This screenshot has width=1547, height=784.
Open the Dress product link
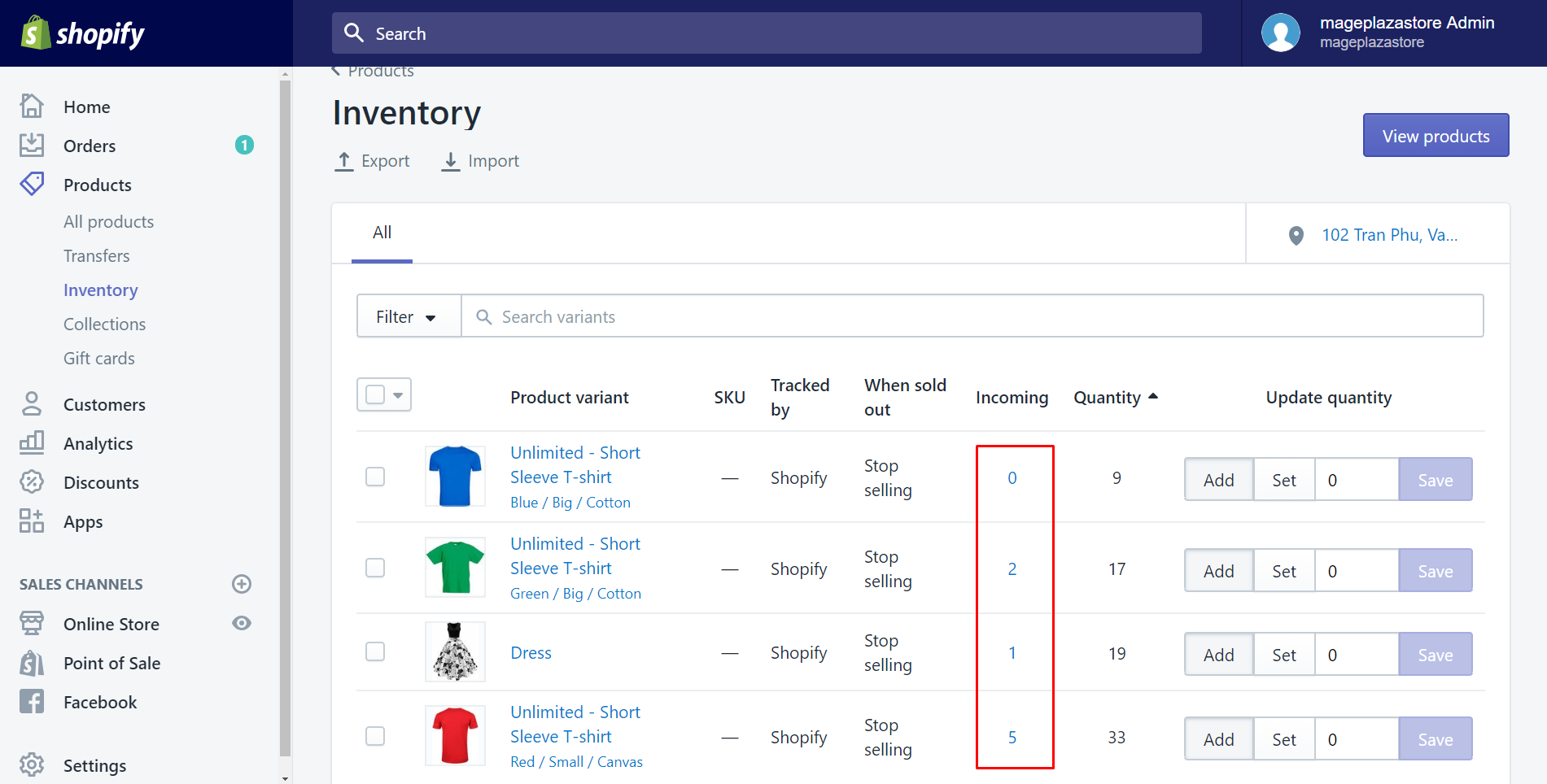coord(531,652)
